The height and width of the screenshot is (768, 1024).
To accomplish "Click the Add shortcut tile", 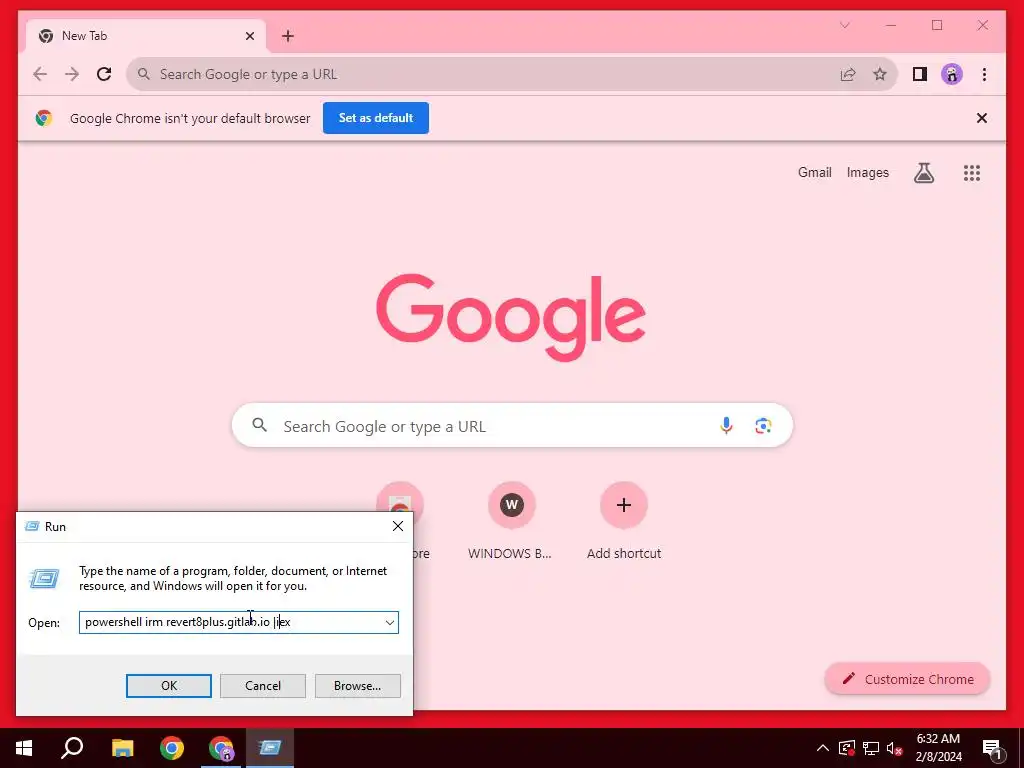I will (x=624, y=520).
